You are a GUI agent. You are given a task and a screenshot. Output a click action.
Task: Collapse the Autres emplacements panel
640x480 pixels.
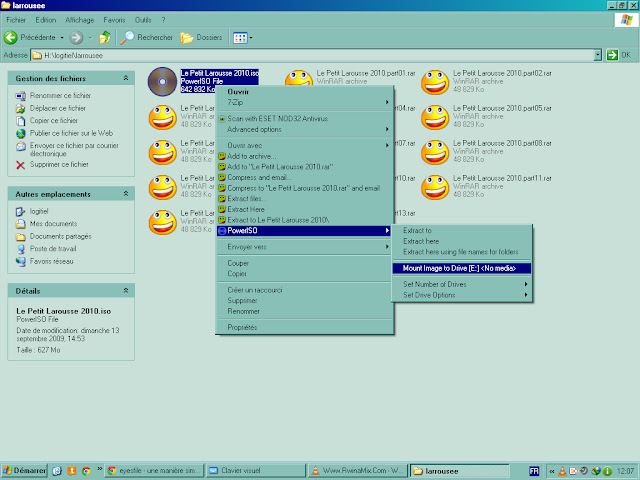click(x=126, y=194)
